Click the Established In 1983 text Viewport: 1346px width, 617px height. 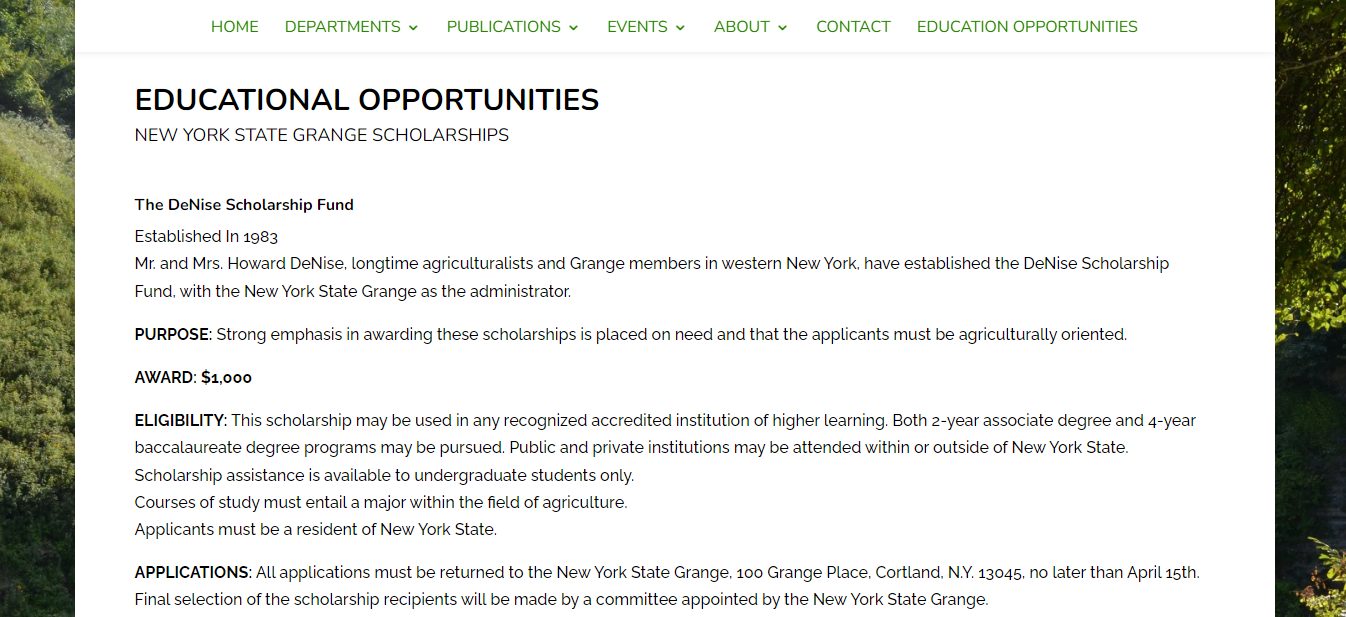(x=206, y=237)
